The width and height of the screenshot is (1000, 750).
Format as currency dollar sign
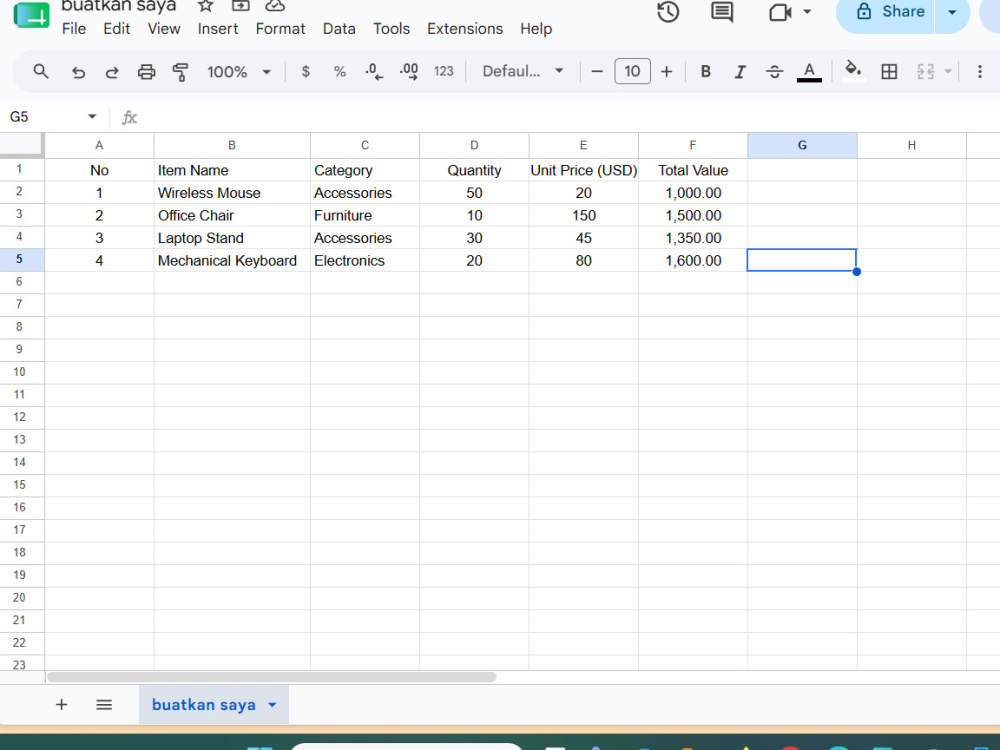[x=305, y=71]
